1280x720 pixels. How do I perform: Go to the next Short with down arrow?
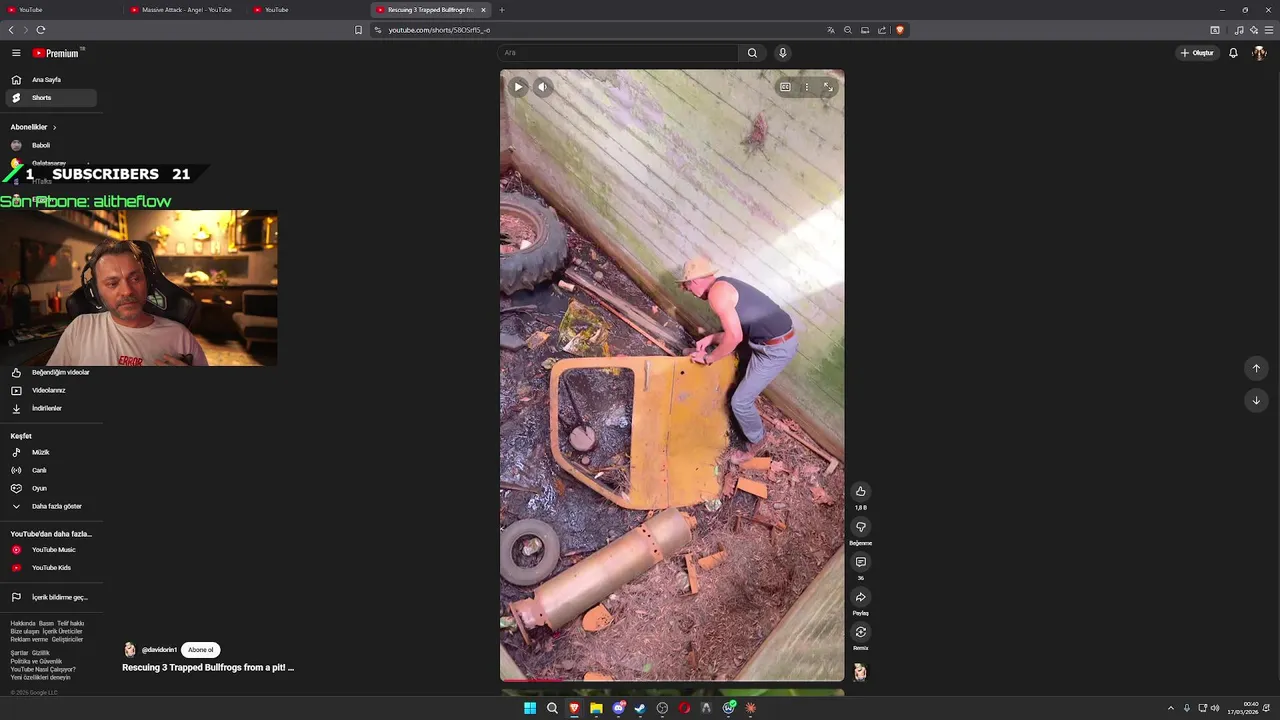click(1256, 400)
